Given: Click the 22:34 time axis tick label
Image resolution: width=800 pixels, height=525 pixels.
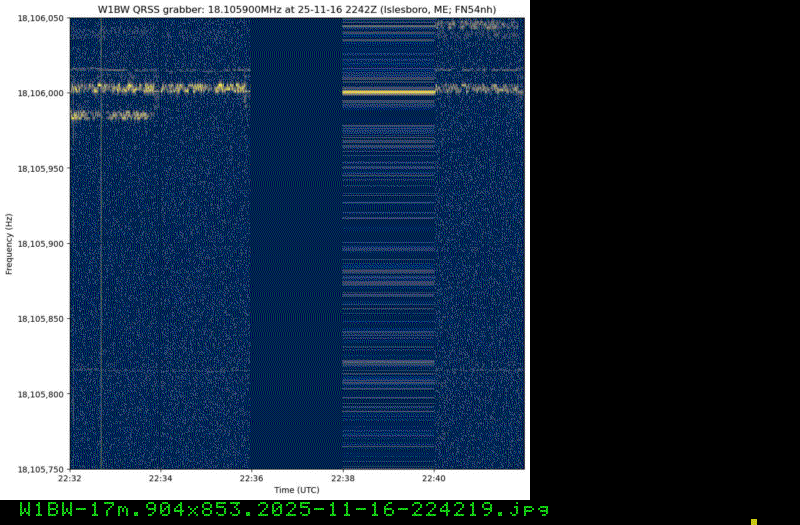Looking at the screenshot, I should [x=161, y=479].
